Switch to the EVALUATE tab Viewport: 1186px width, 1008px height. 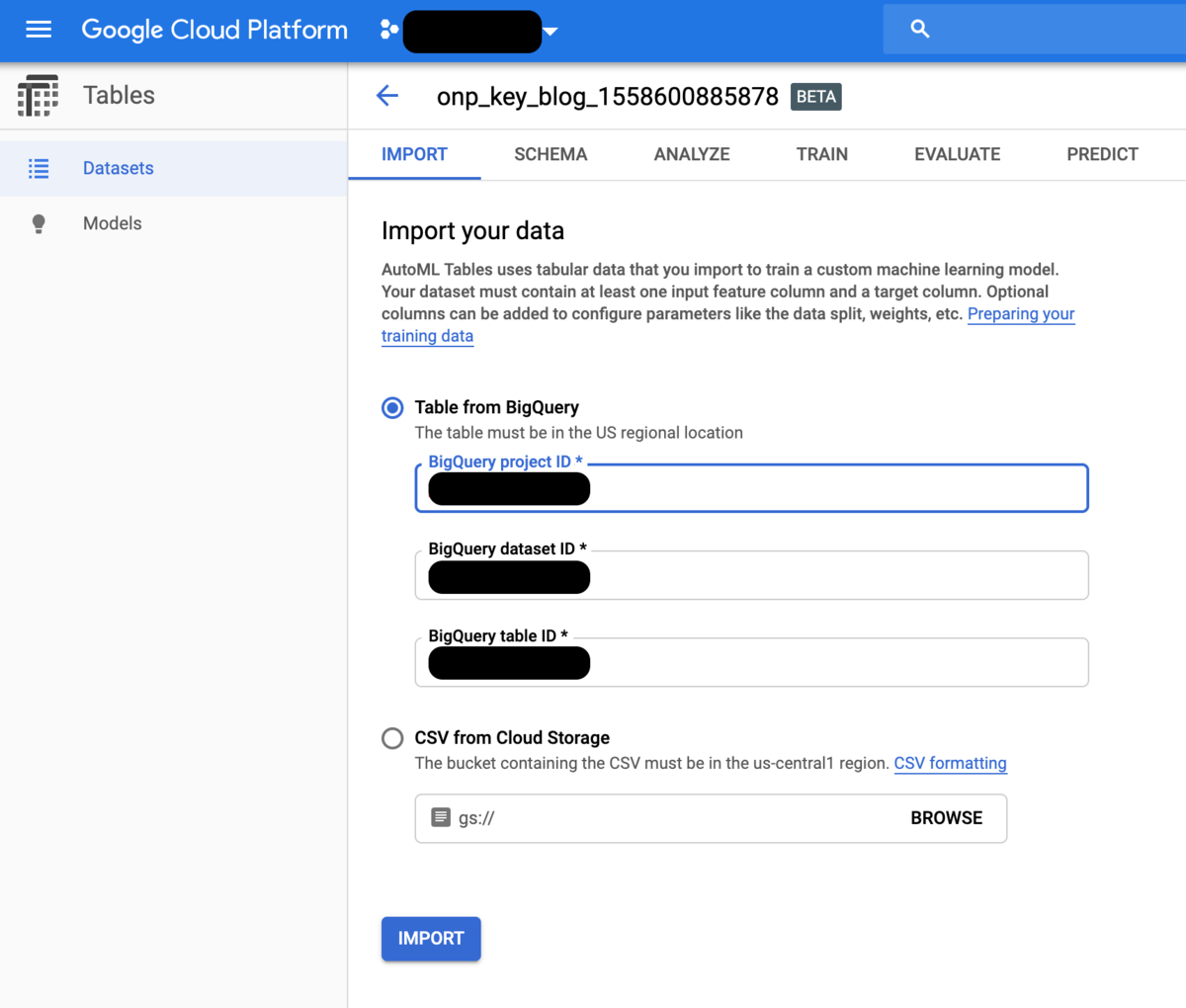click(x=957, y=154)
